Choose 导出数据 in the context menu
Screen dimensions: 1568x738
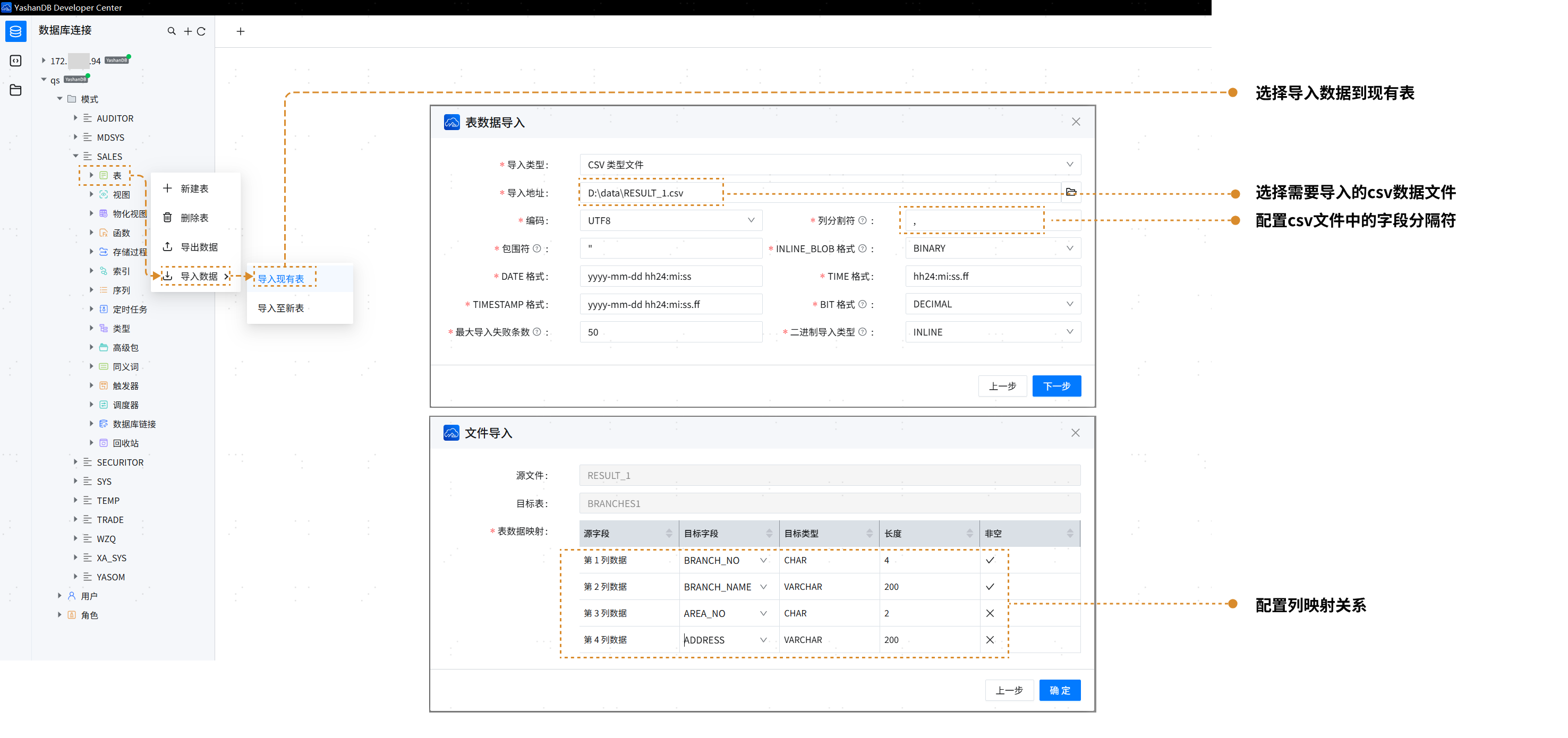199,246
